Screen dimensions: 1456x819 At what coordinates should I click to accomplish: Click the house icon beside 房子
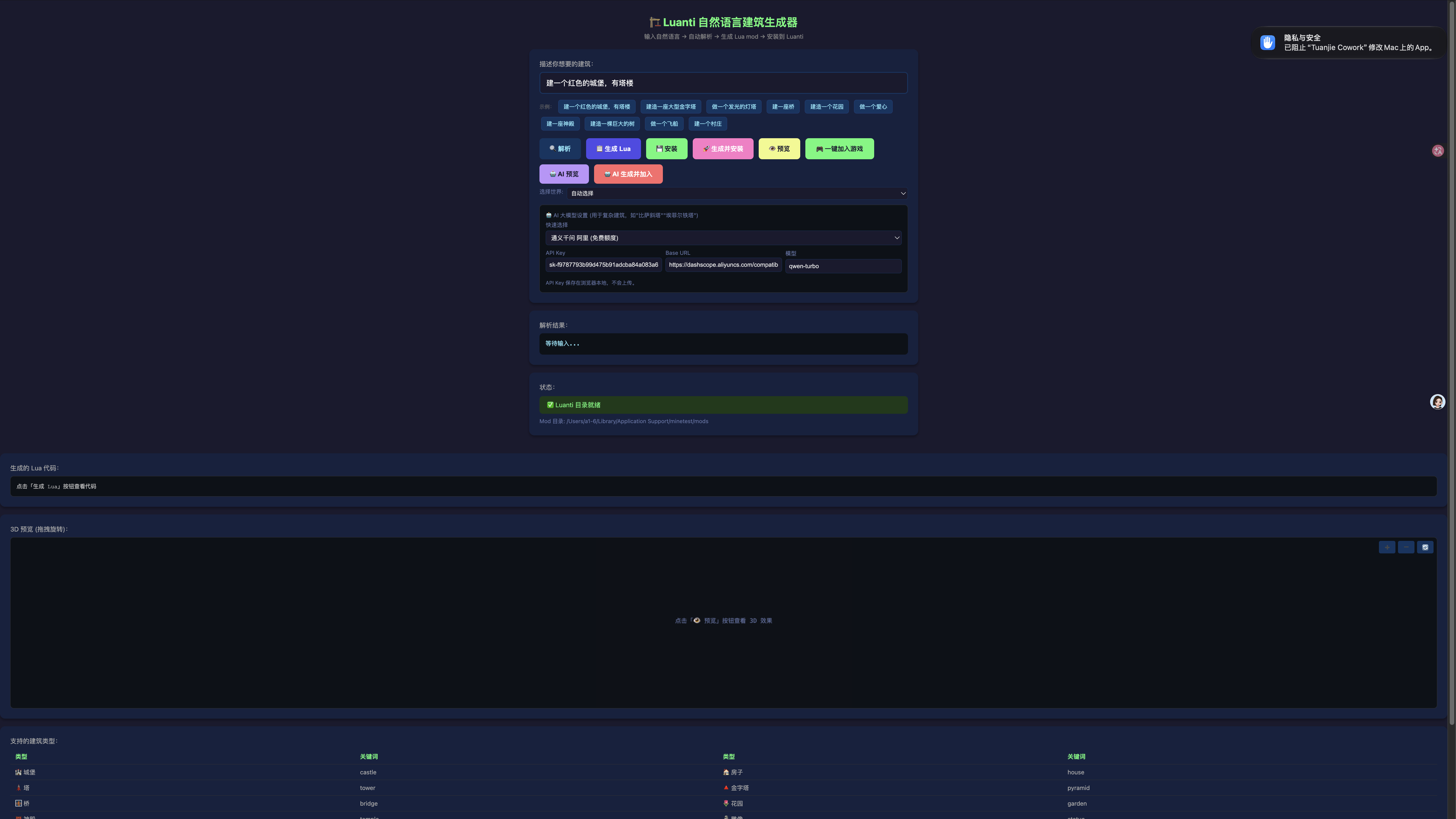tap(726, 772)
